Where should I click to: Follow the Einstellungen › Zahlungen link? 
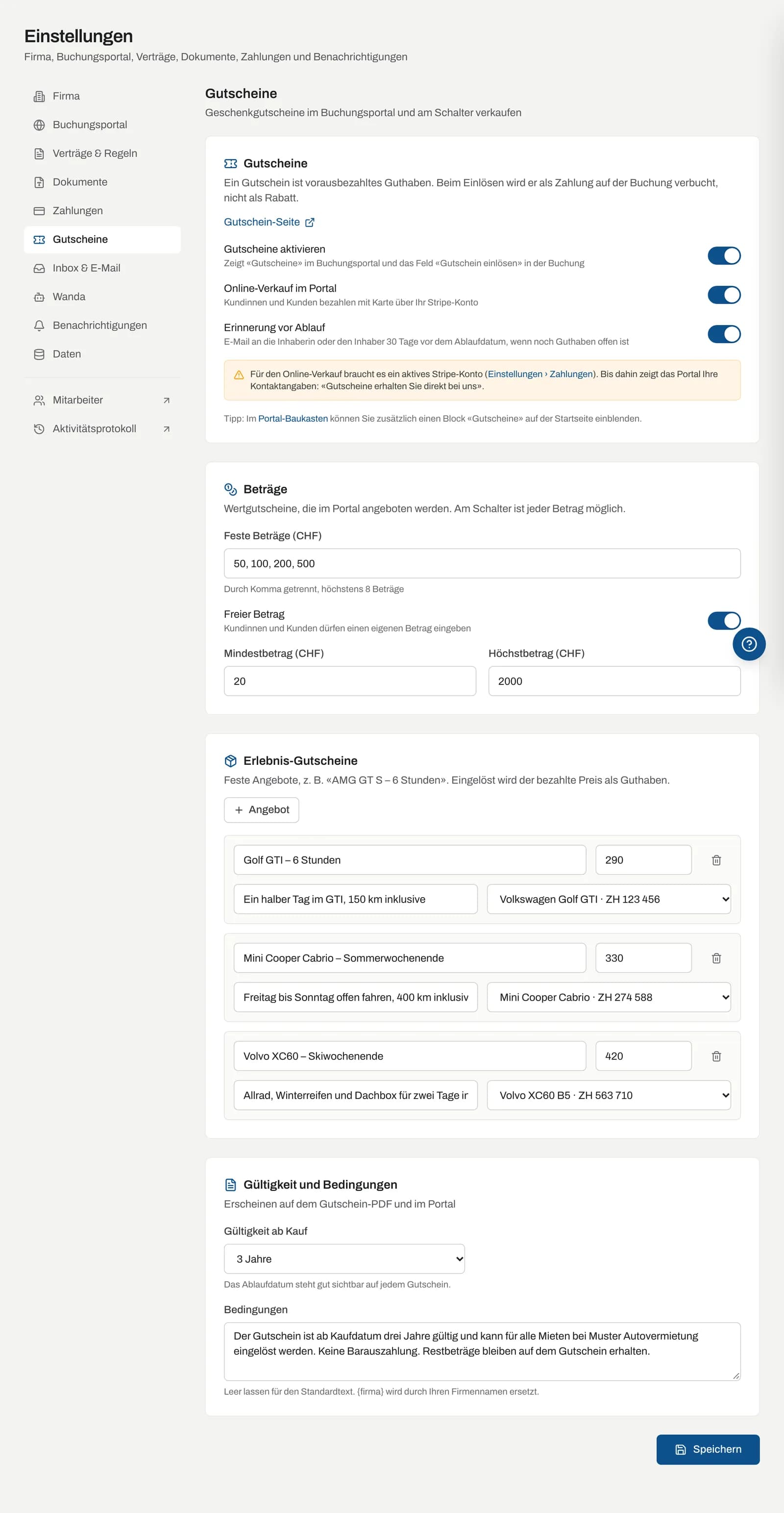click(540, 374)
